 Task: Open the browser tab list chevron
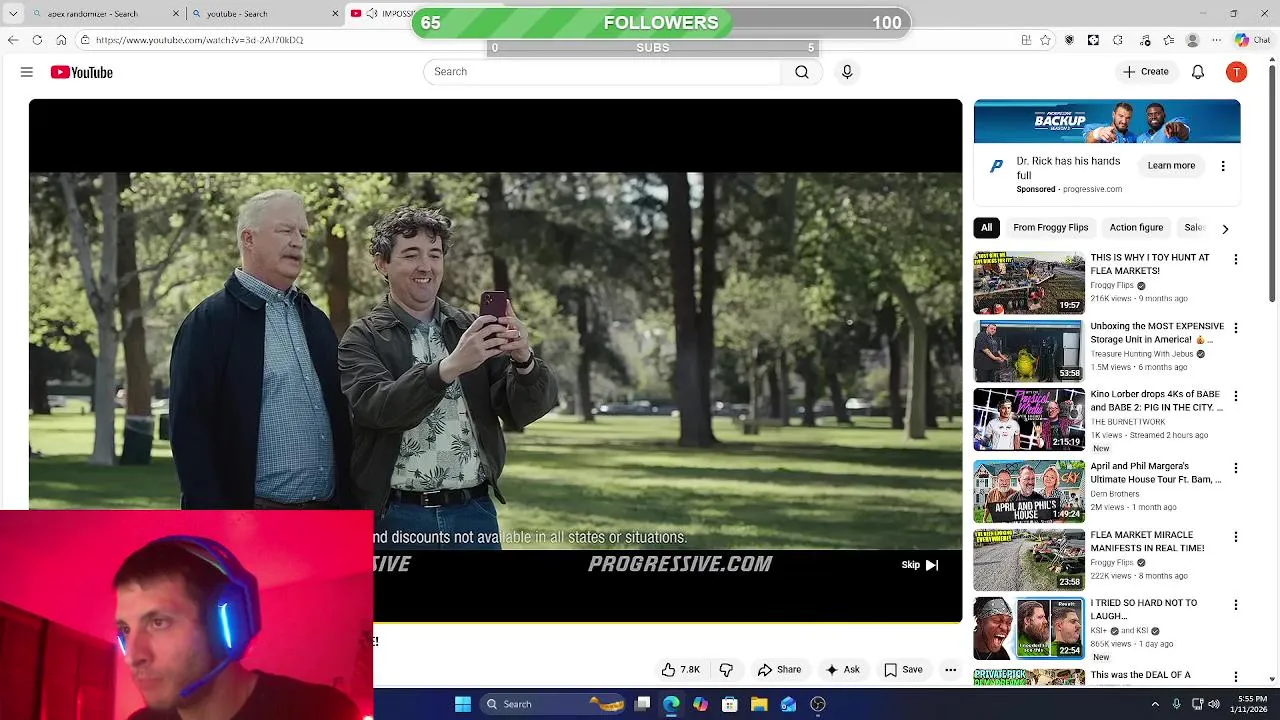pyautogui.click(x=13, y=14)
